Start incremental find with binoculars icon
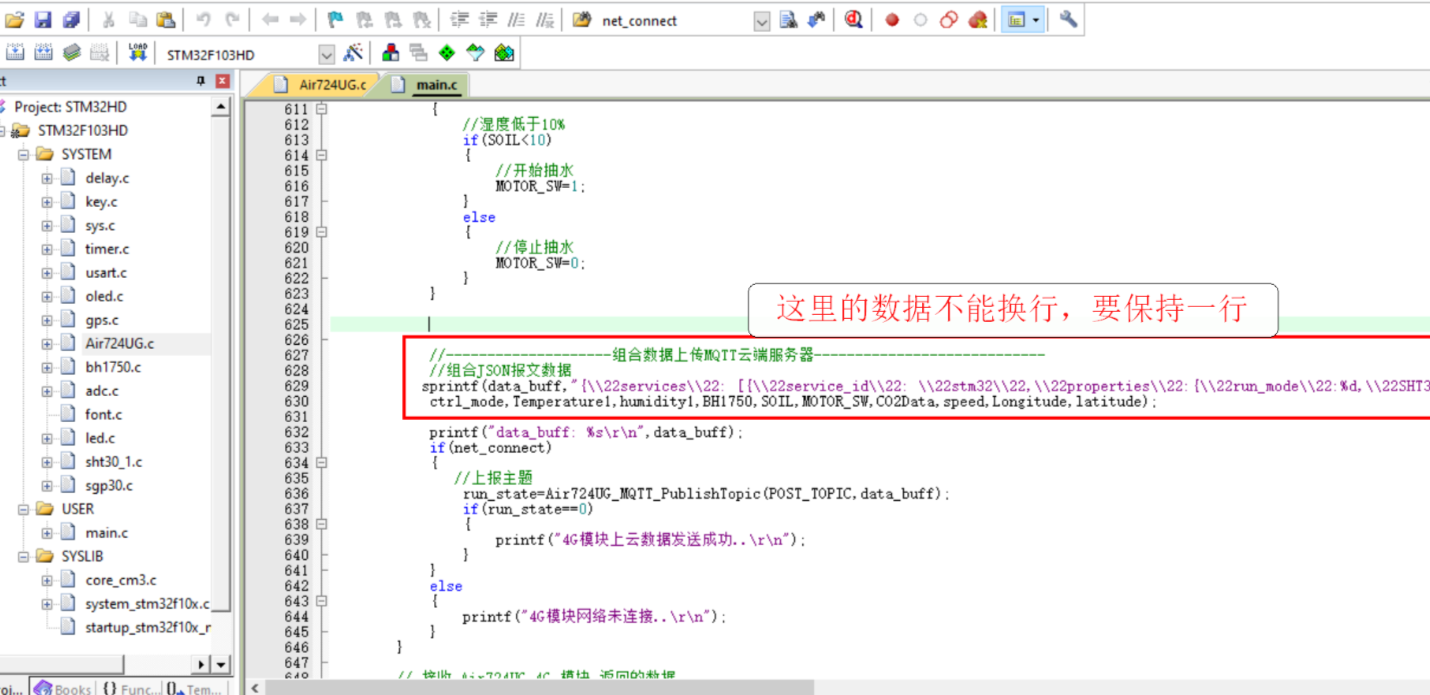 (x=816, y=20)
